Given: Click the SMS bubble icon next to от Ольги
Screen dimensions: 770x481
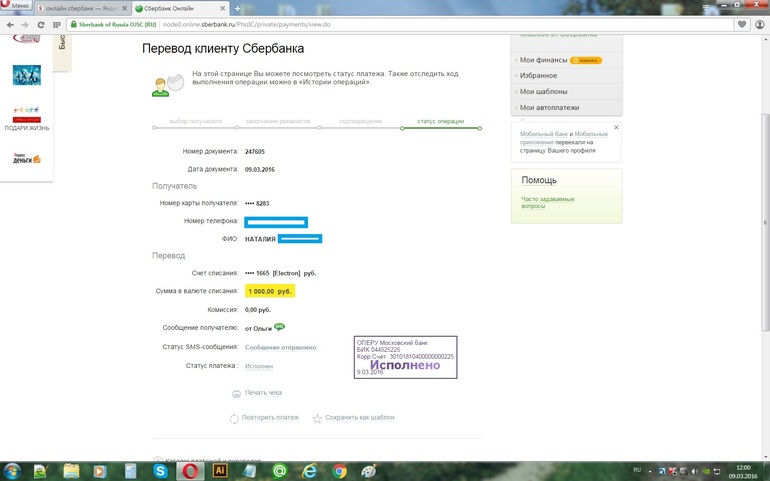Looking at the screenshot, I should pos(279,327).
